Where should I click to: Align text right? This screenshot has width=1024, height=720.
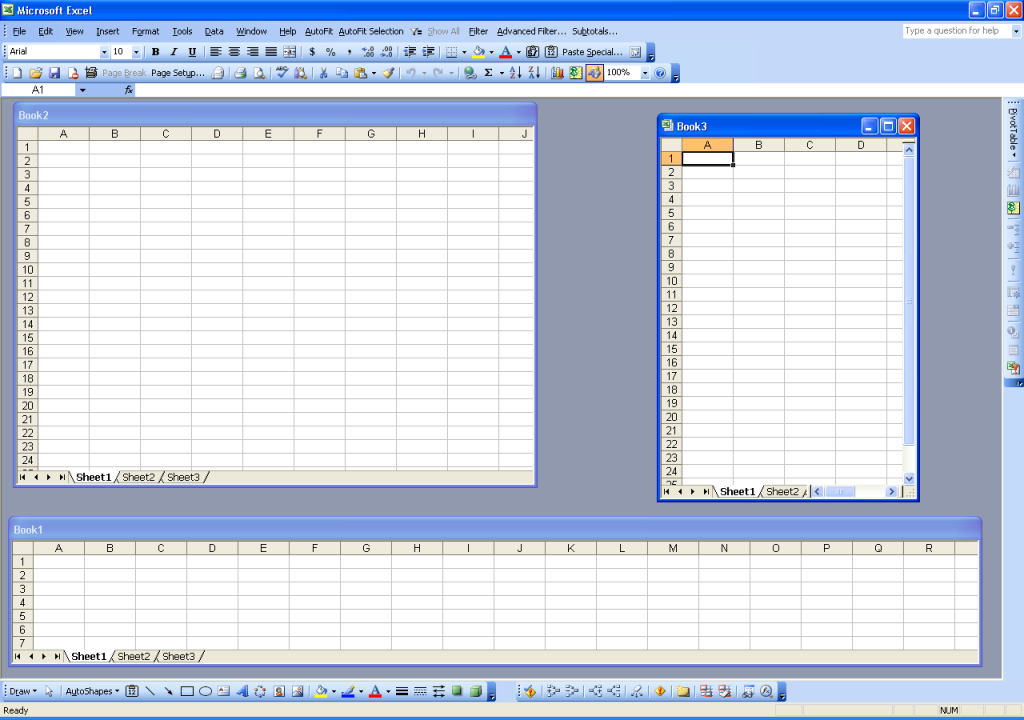[253, 52]
